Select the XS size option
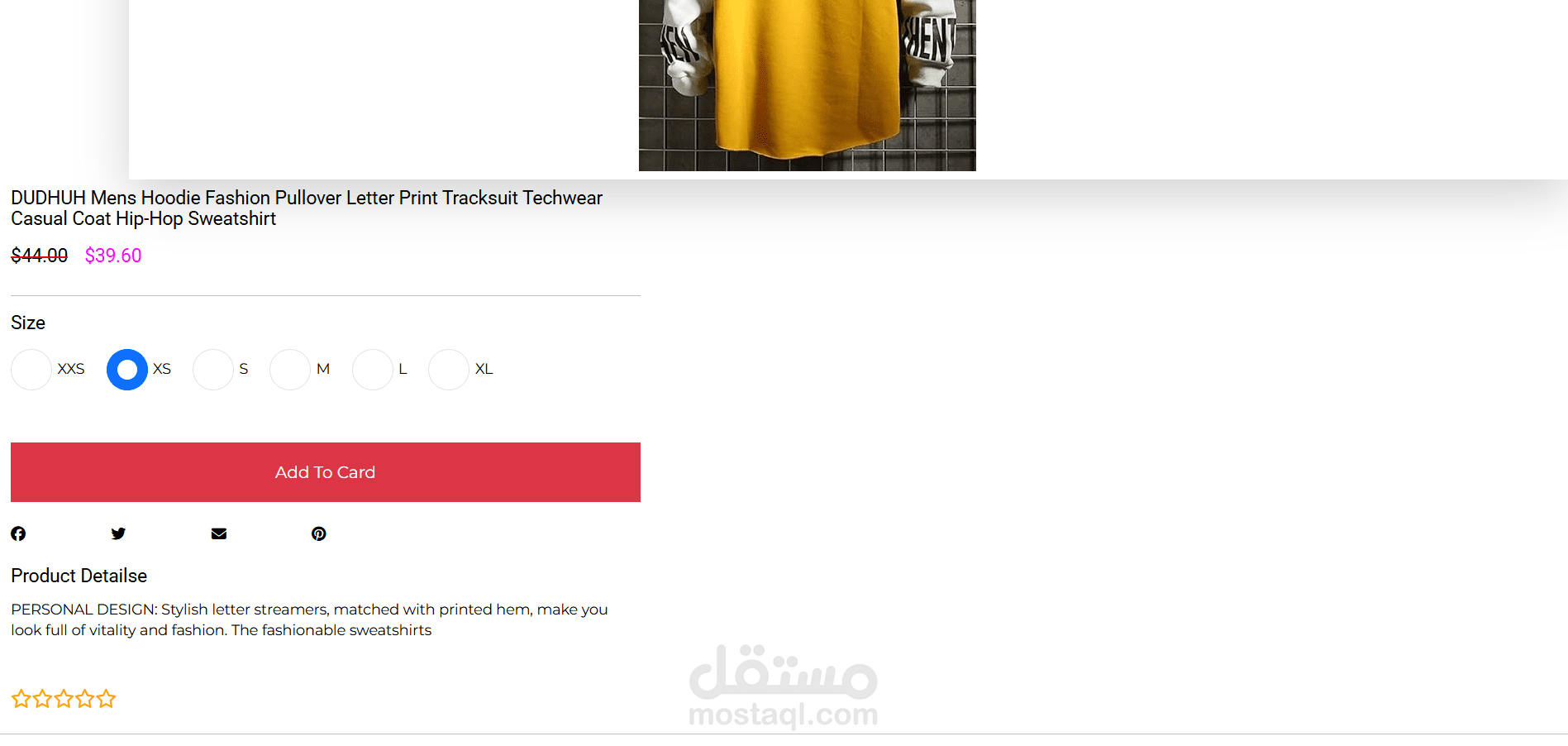 [127, 370]
